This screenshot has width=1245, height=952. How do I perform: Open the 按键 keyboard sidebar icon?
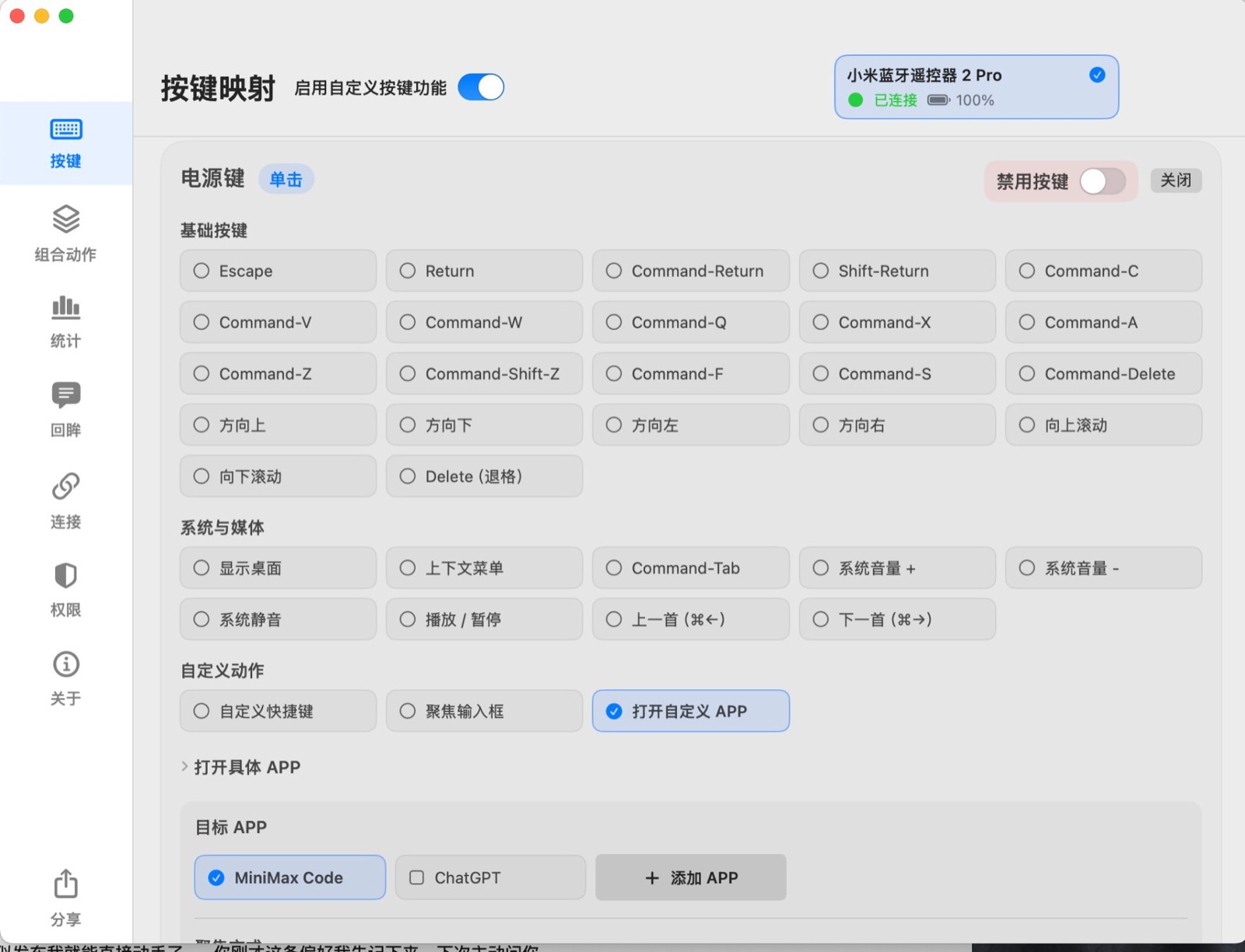tap(66, 129)
